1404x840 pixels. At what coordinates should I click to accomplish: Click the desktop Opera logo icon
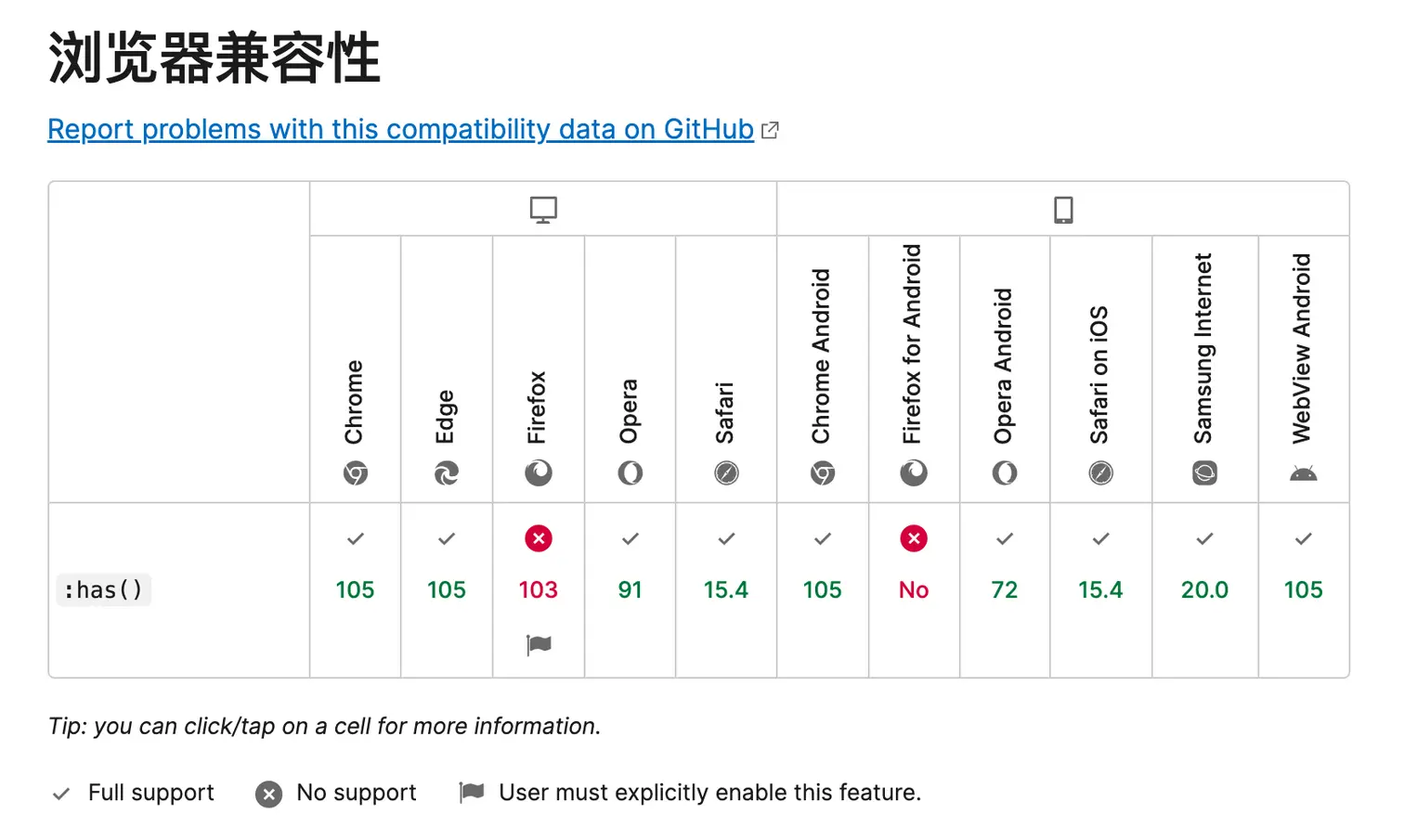pyautogui.click(x=630, y=473)
